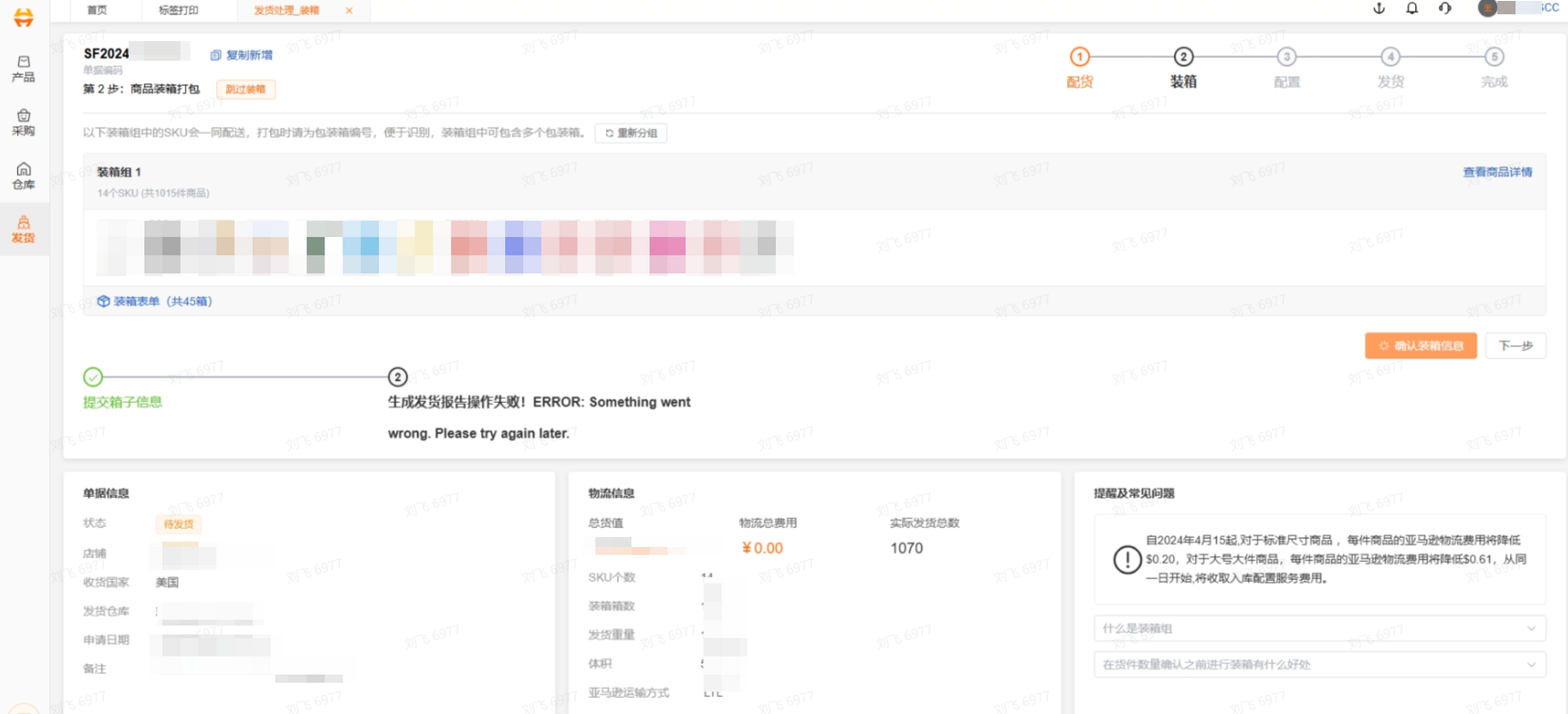Open the 仓库 sidebar icon
The image size is (1568, 714).
pyautogui.click(x=23, y=176)
